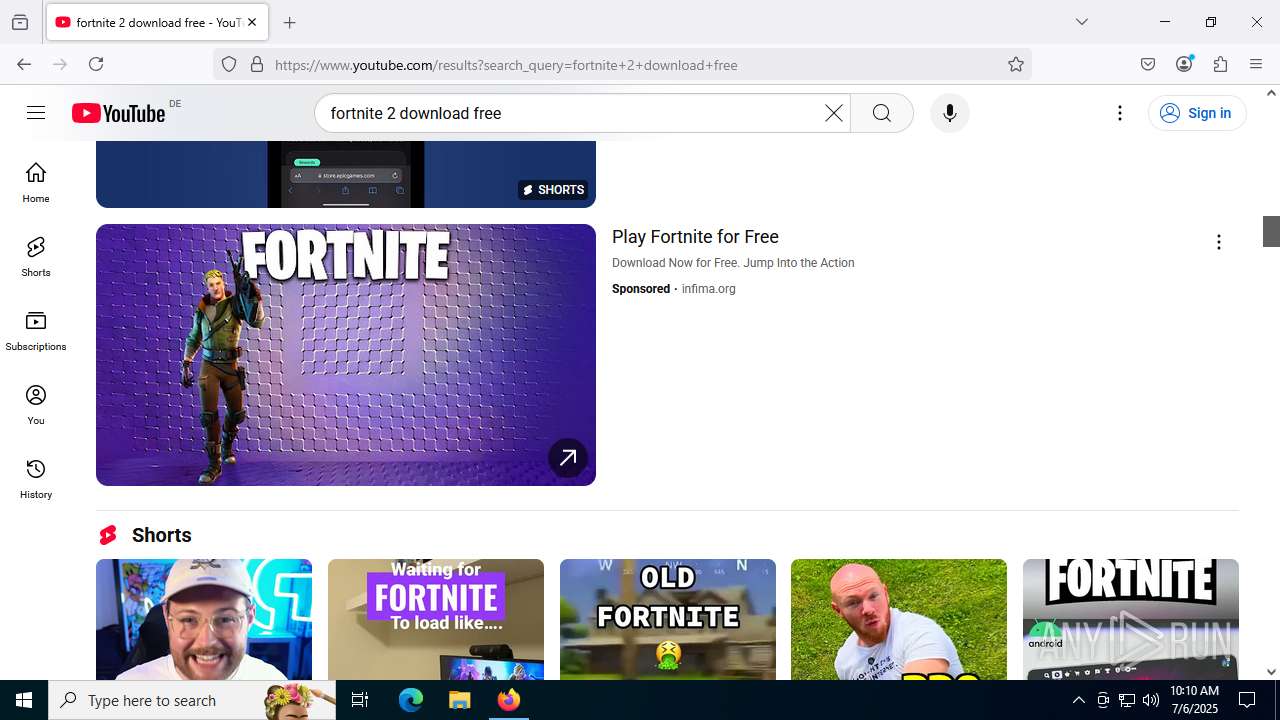Open File Explorer from the taskbar
The height and width of the screenshot is (720, 1280).
click(459, 700)
